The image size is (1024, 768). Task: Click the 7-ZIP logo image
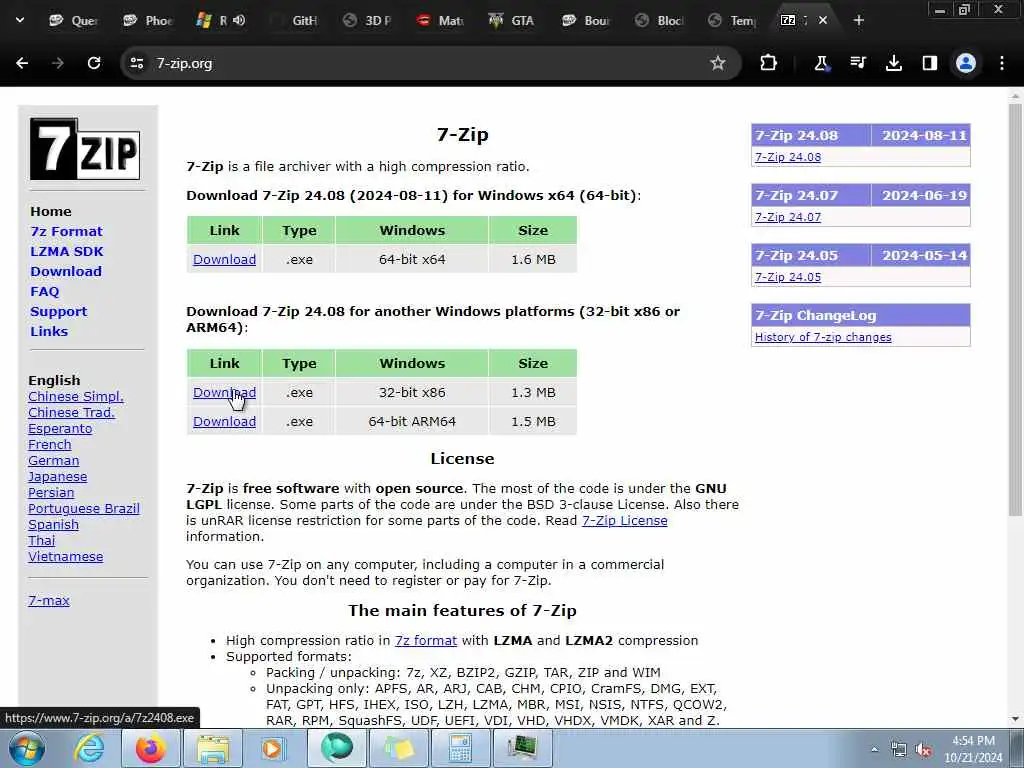85,149
